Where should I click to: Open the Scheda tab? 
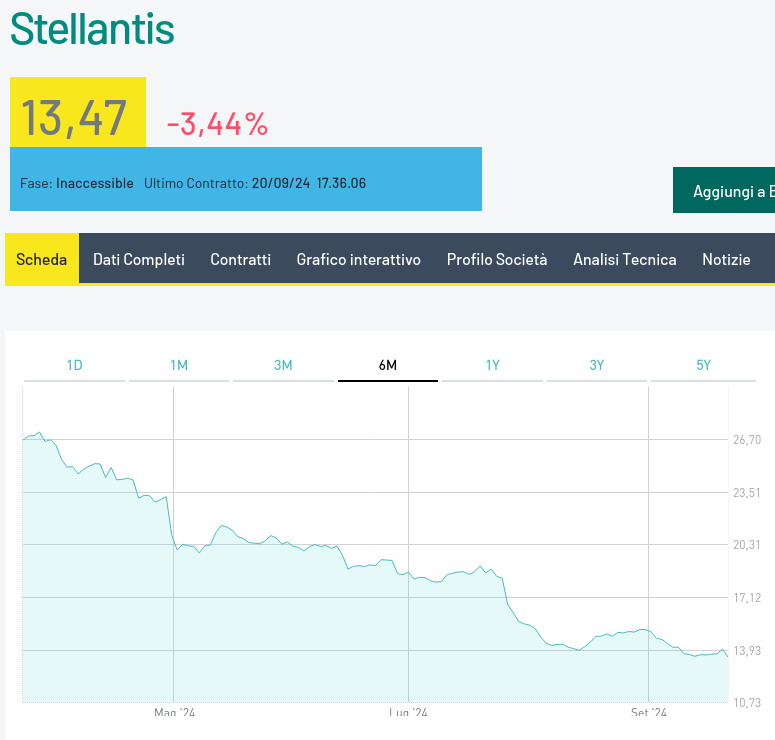(42, 259)
